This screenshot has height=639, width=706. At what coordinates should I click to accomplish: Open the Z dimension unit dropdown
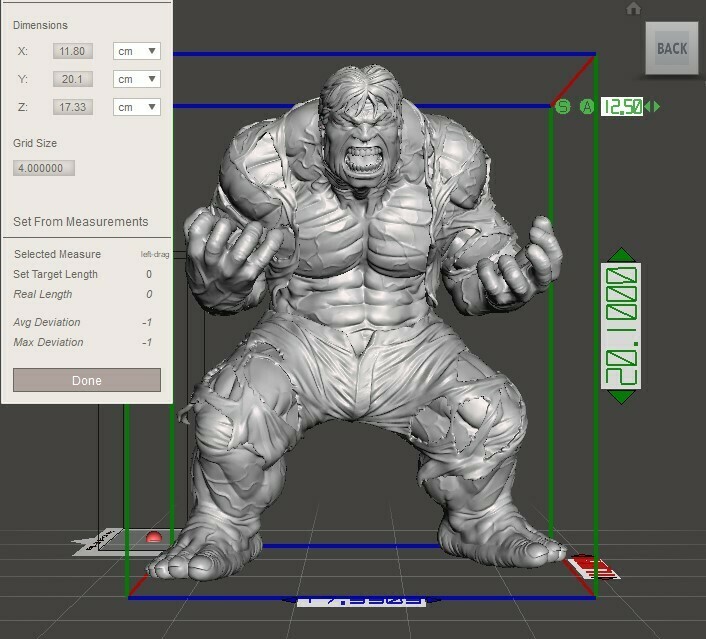click(136, 107)
